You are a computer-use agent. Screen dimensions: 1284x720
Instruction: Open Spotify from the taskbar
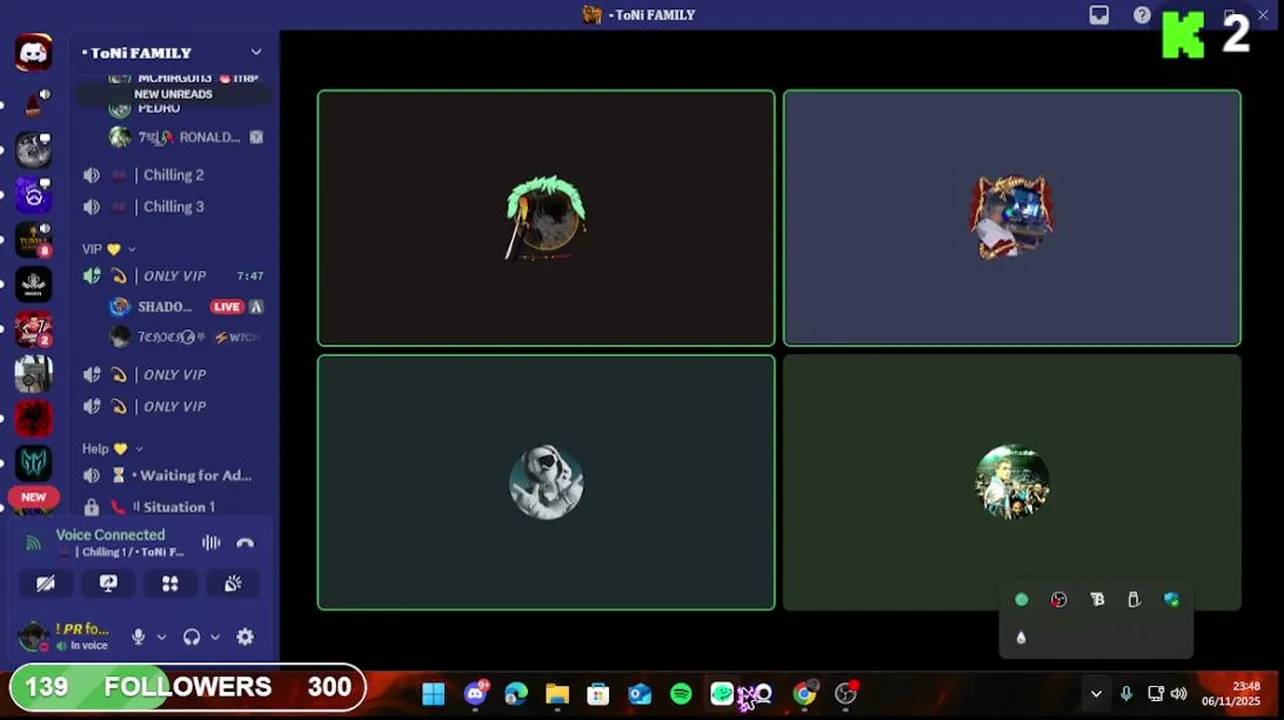(681, 694)
